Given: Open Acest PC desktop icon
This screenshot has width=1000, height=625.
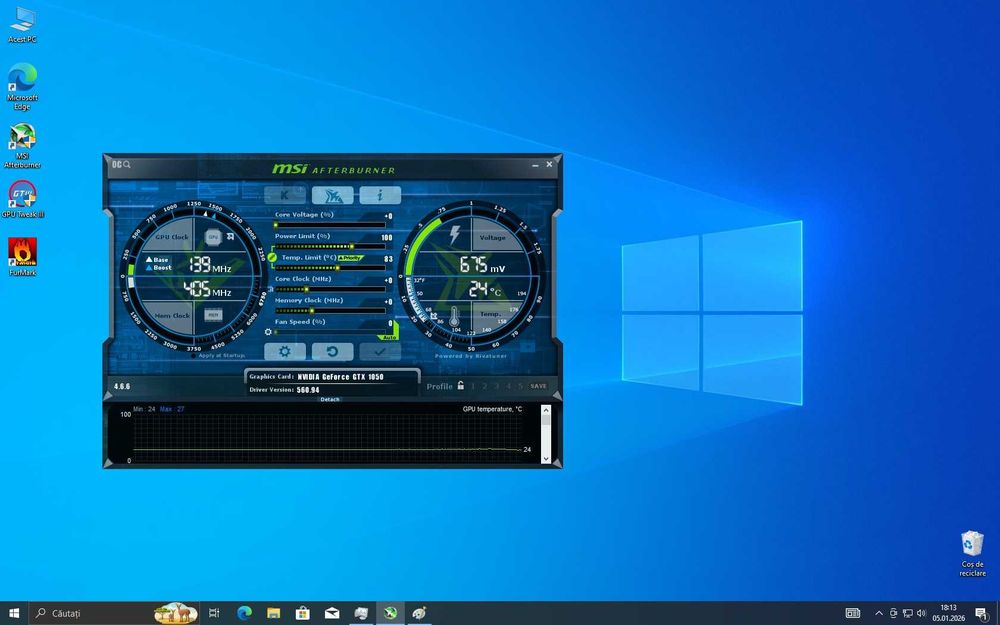Looking at the screenshot, I should point(22,24).
